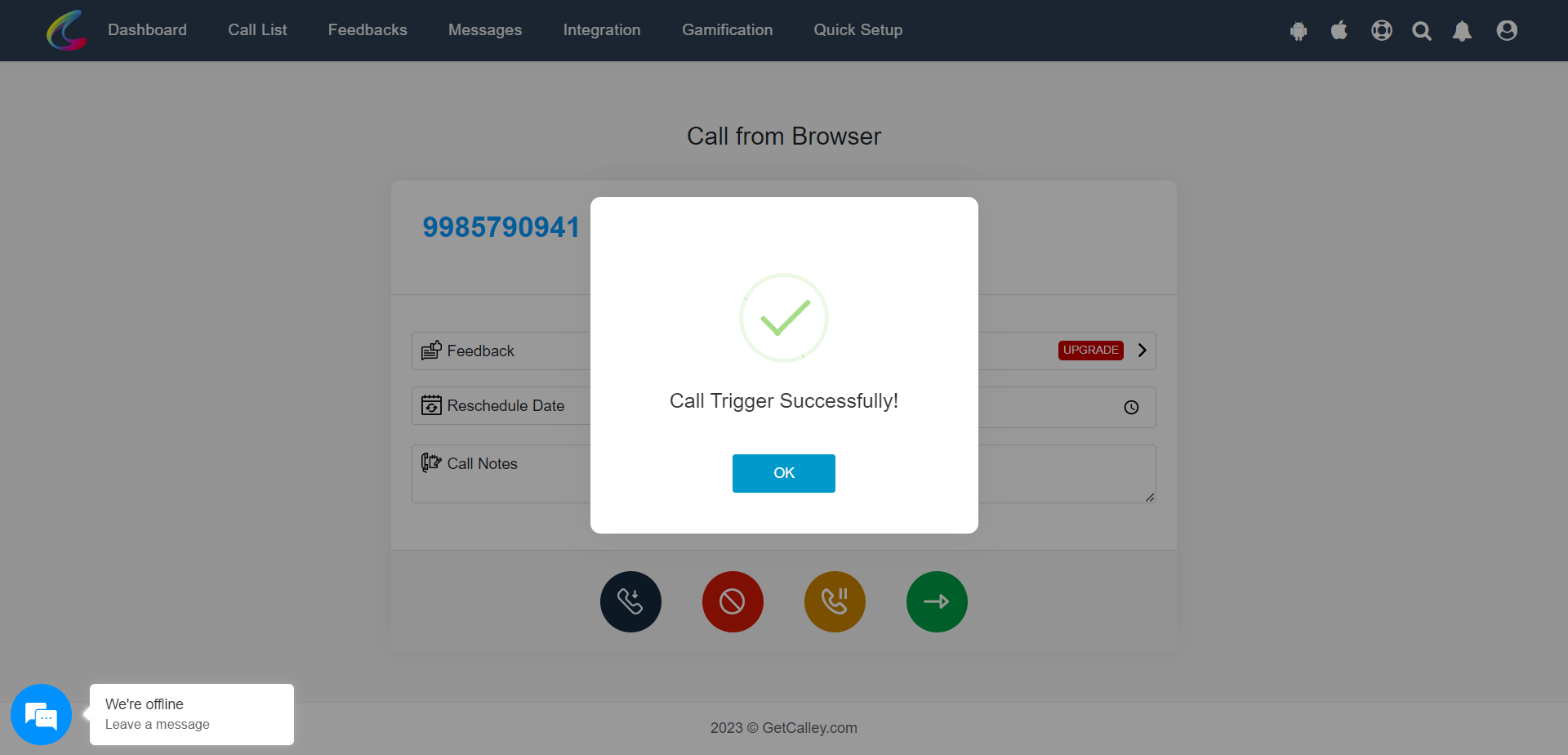Open the user profile icon
This screenshot has height=755, width=1568.
point(1507,30)
